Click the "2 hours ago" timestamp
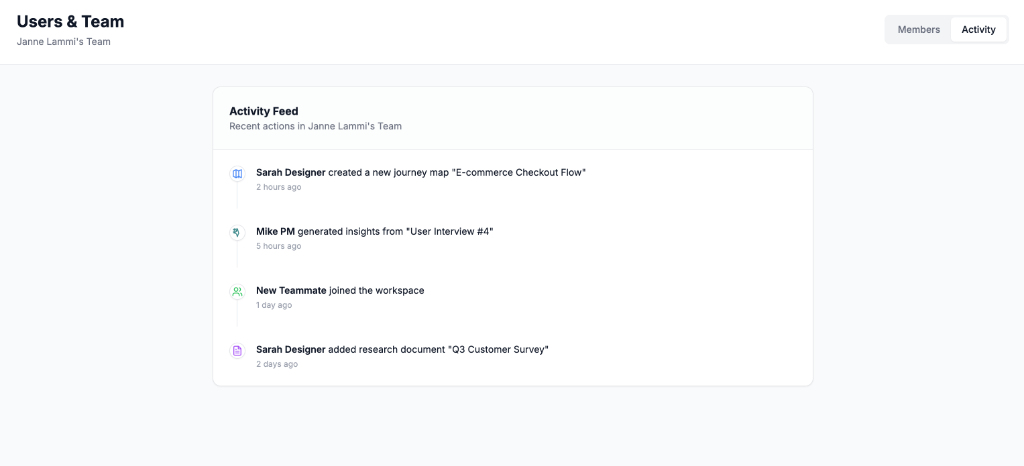This screenshot has width=1024, height=466. pyautogui.click(x=278, y=187)
